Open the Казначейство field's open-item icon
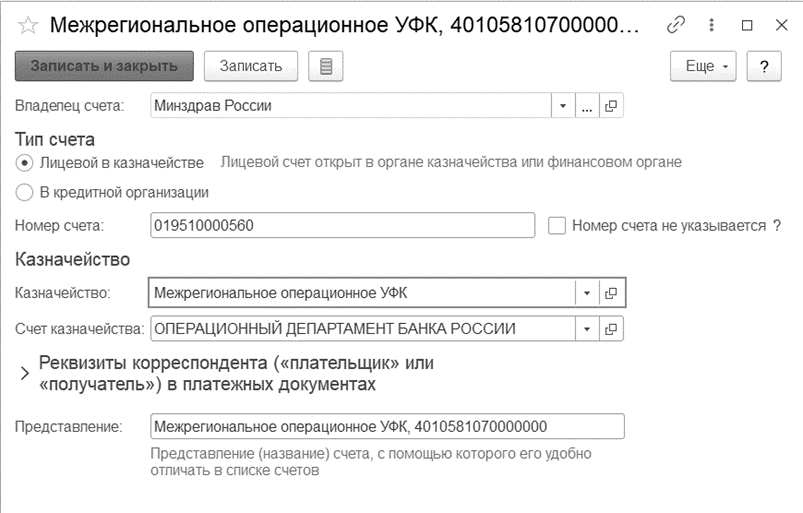803x513 pixels. (611, 293)
